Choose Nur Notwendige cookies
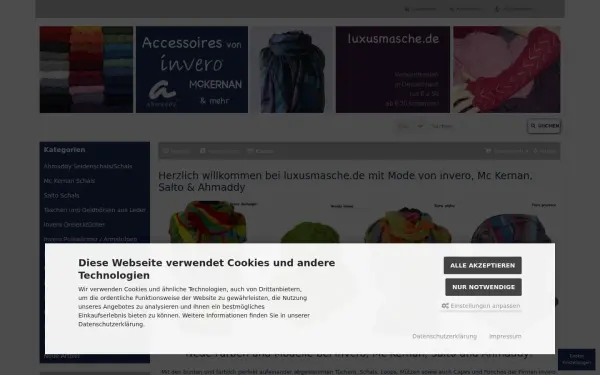The image size is (600, 375). point(483,287)
